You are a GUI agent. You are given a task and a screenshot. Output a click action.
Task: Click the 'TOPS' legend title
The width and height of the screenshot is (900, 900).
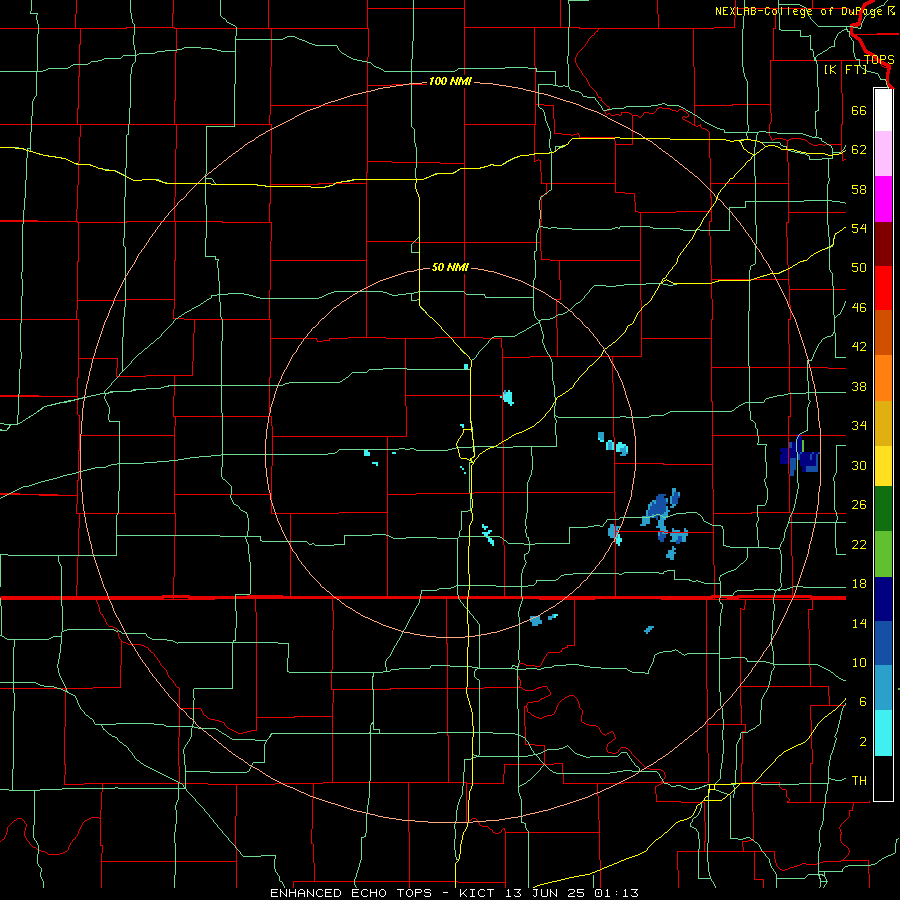click(879, 60)
